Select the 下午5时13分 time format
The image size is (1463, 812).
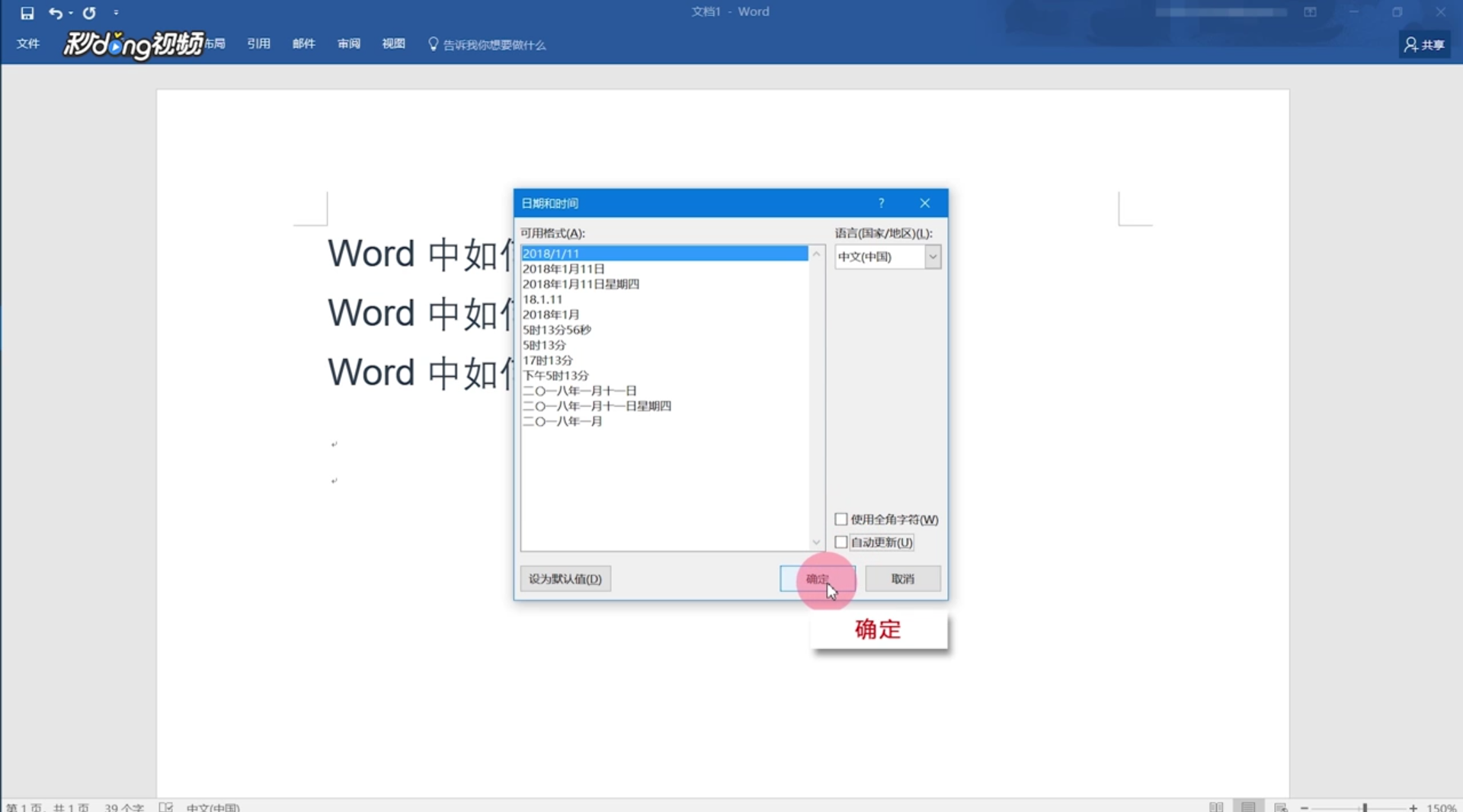click(x=664, y=375)
